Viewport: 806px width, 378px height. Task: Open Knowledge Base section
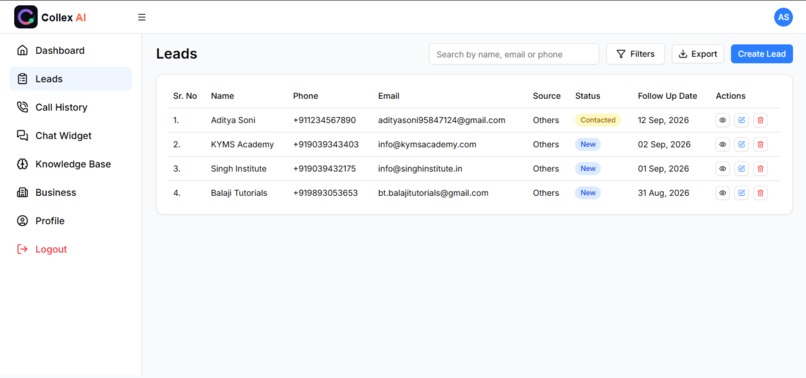[70, 164]
